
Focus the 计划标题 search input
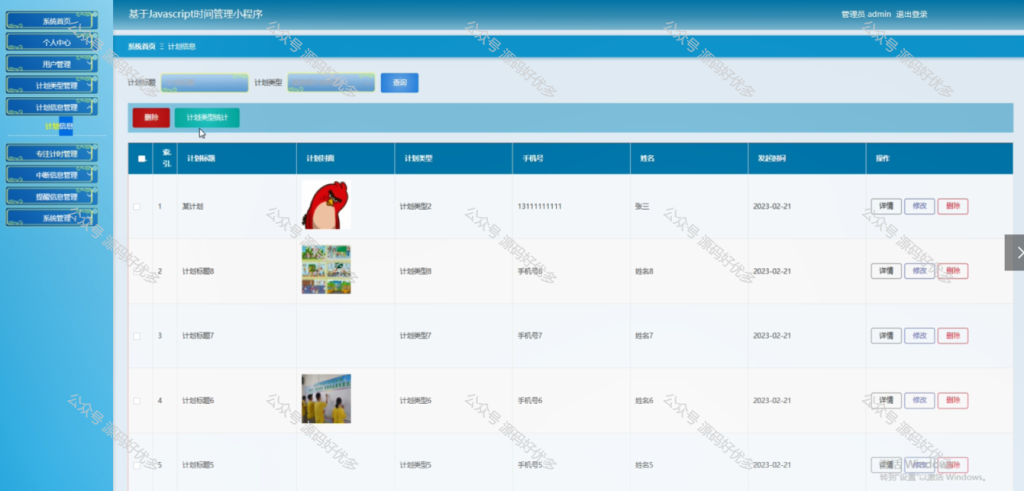coord(204,83)
